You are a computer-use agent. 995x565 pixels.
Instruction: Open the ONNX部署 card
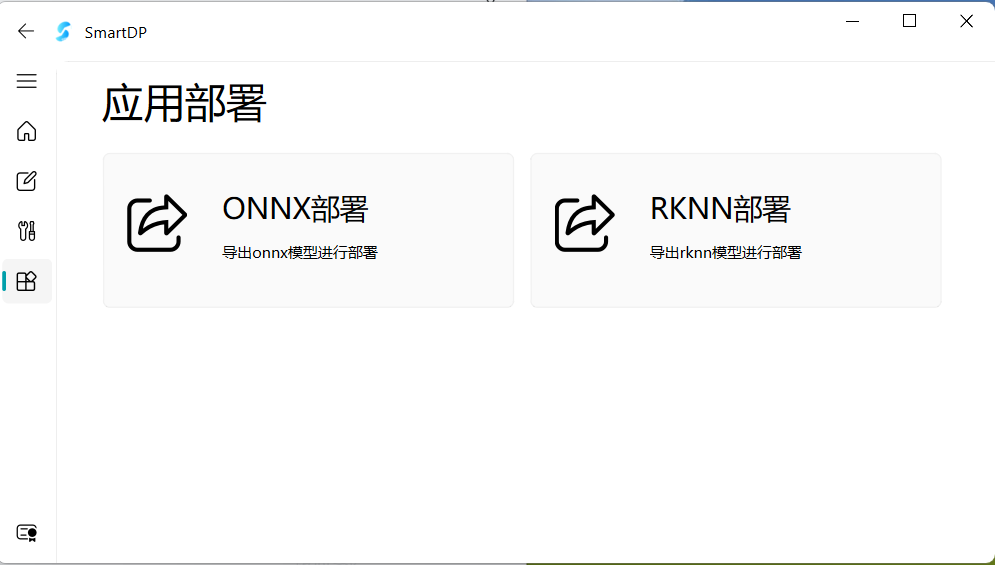(308, 230)
